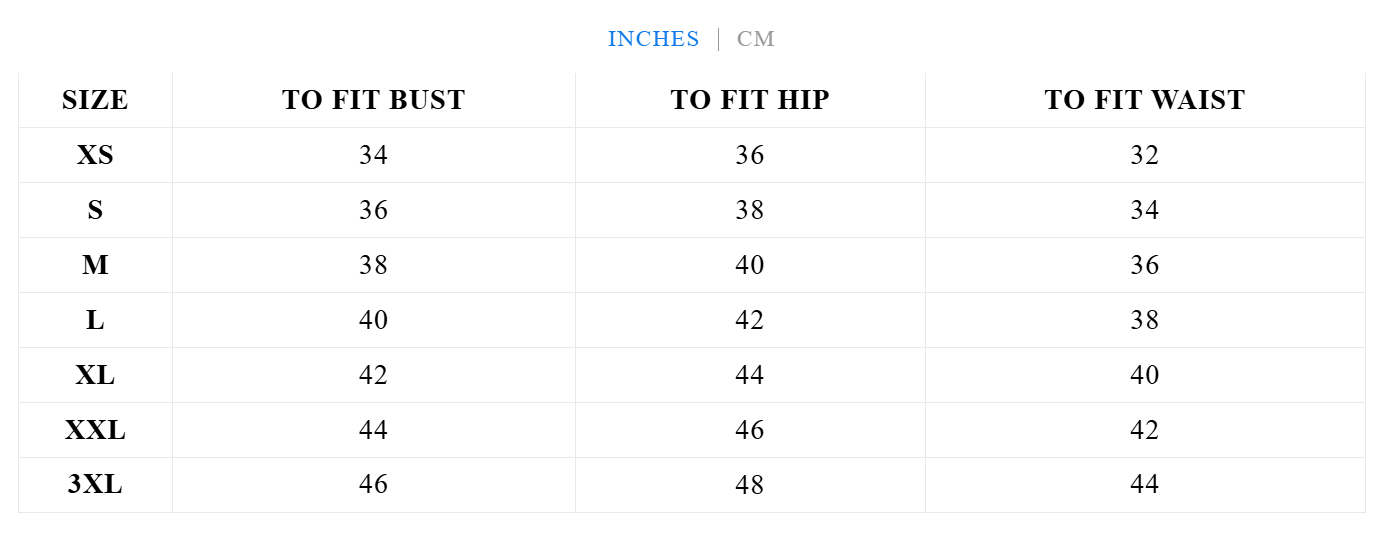Select the M size row label
Viewport: 1375px width, 535px height.
click(95, 265)
